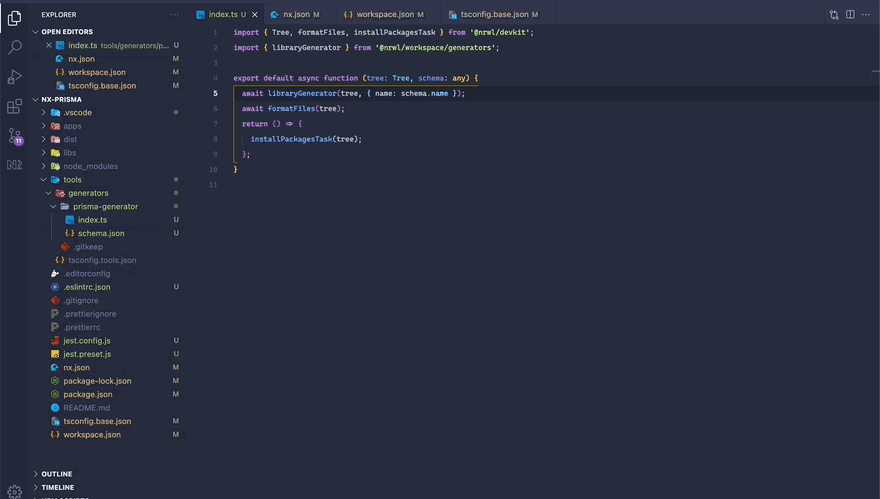Open Source Control view with 11 badge
Image resolution: width=880 pixels, height=499 pixels.
coord(15,136)
